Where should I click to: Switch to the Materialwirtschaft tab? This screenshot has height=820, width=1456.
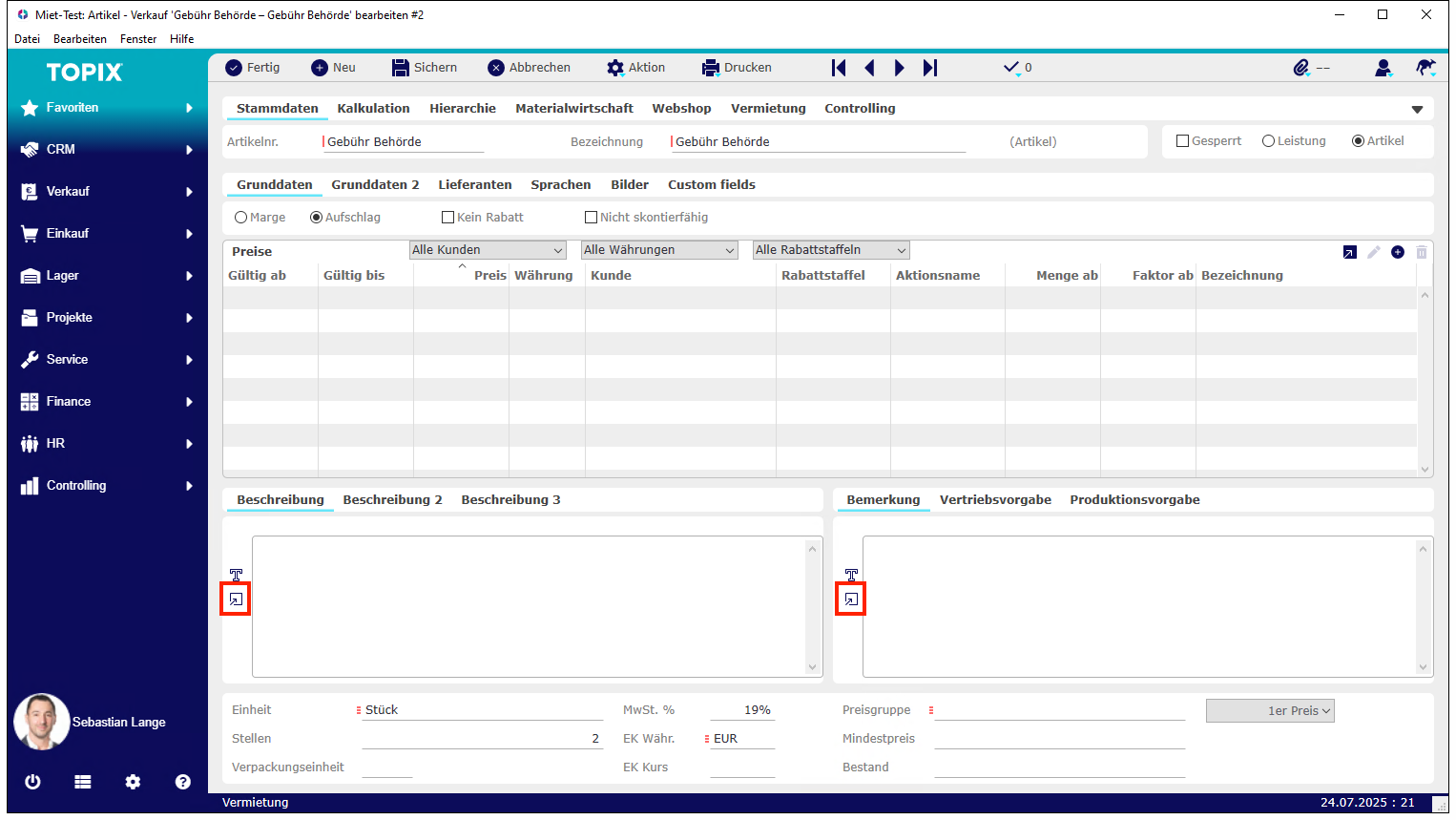click(x=574, y=109)
